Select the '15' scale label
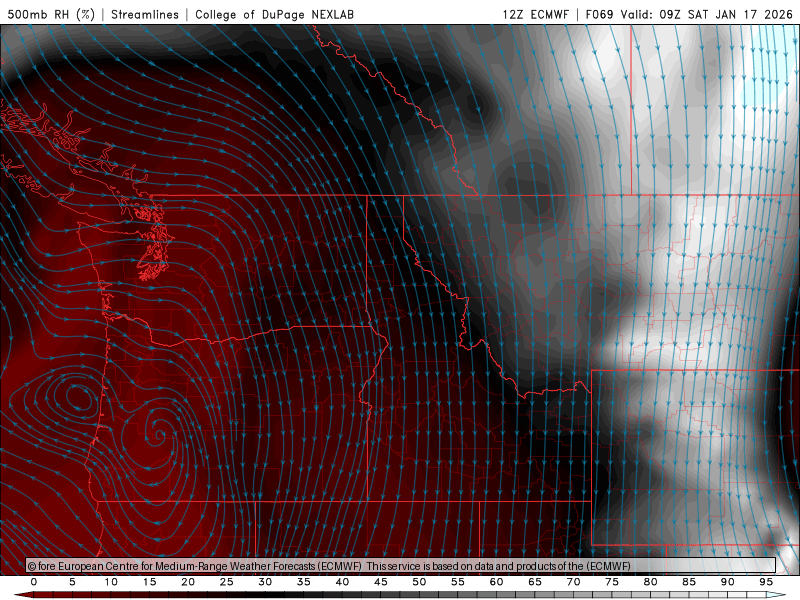800x600 pixels. point(149,582)
